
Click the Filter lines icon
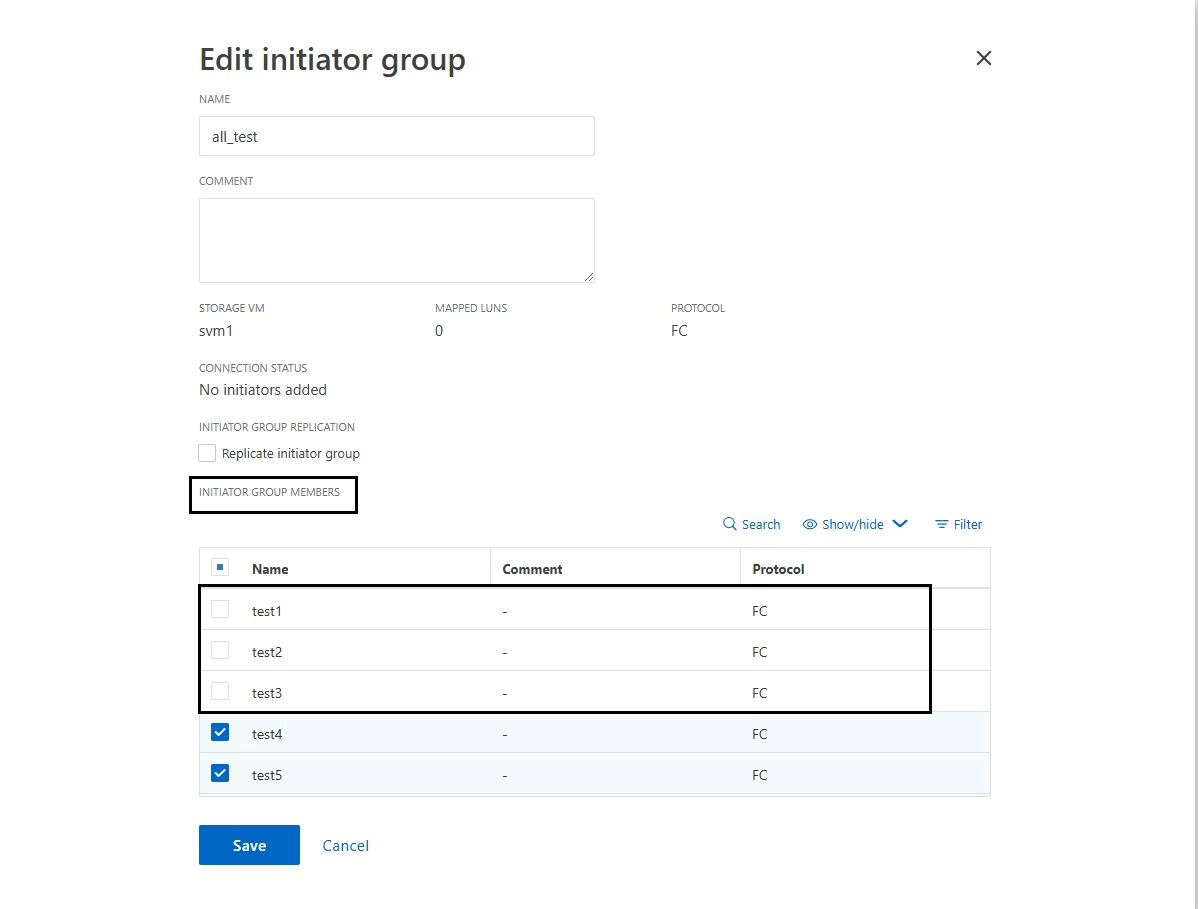click(941, 524)
